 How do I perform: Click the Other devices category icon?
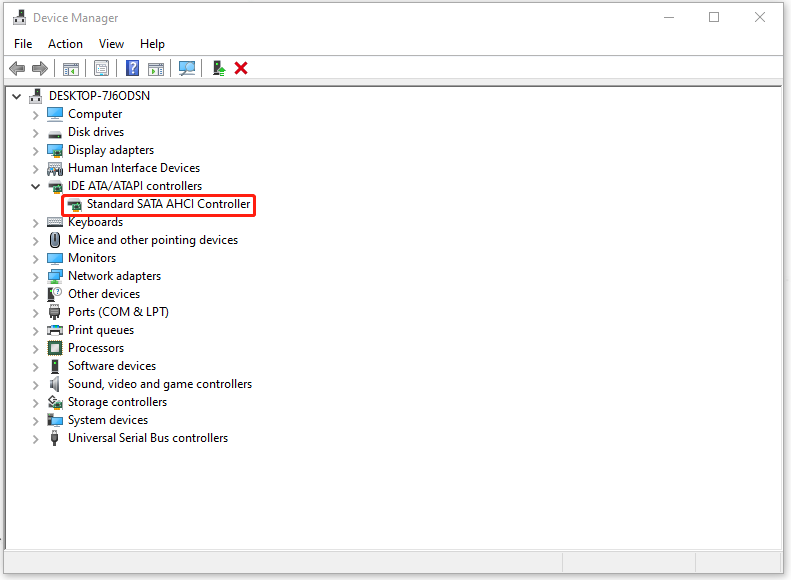pyautogui.click(x=55, y=294)
